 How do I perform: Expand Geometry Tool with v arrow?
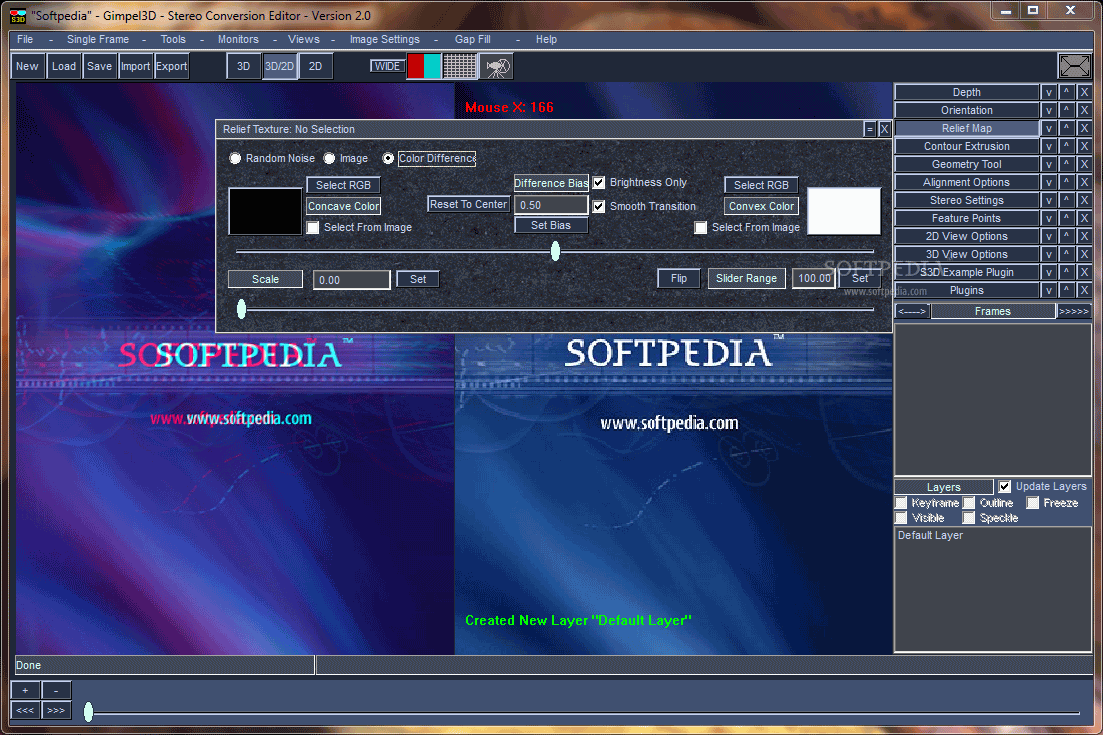click(x=1049, y=164)
